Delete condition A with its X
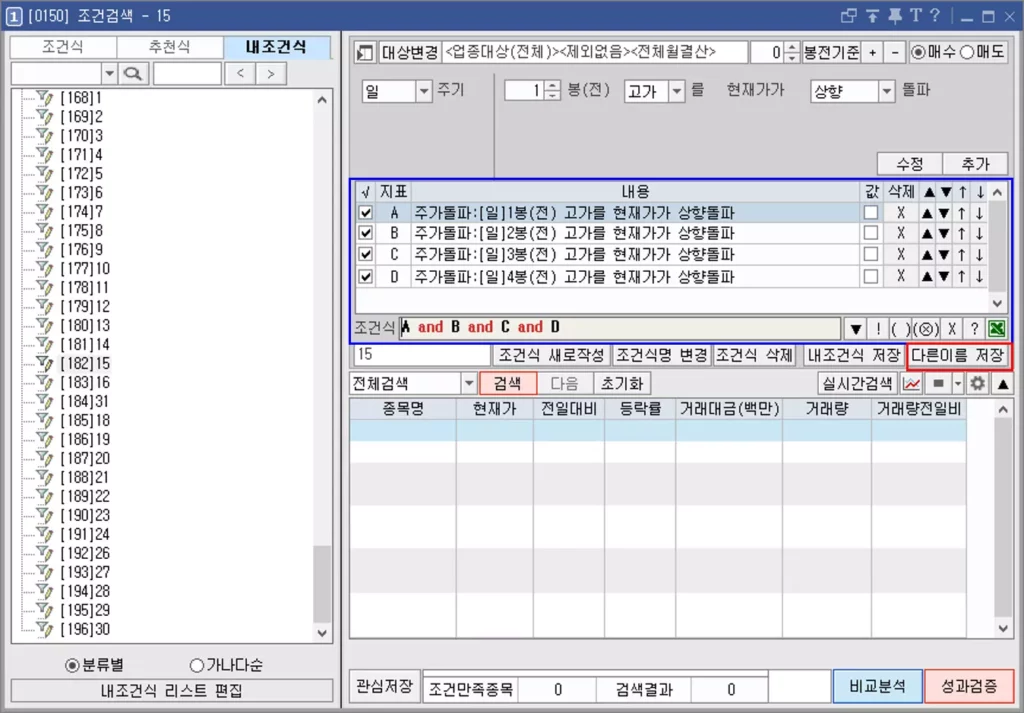Screen dimensions: 1024x713 [x=901, y=213]
